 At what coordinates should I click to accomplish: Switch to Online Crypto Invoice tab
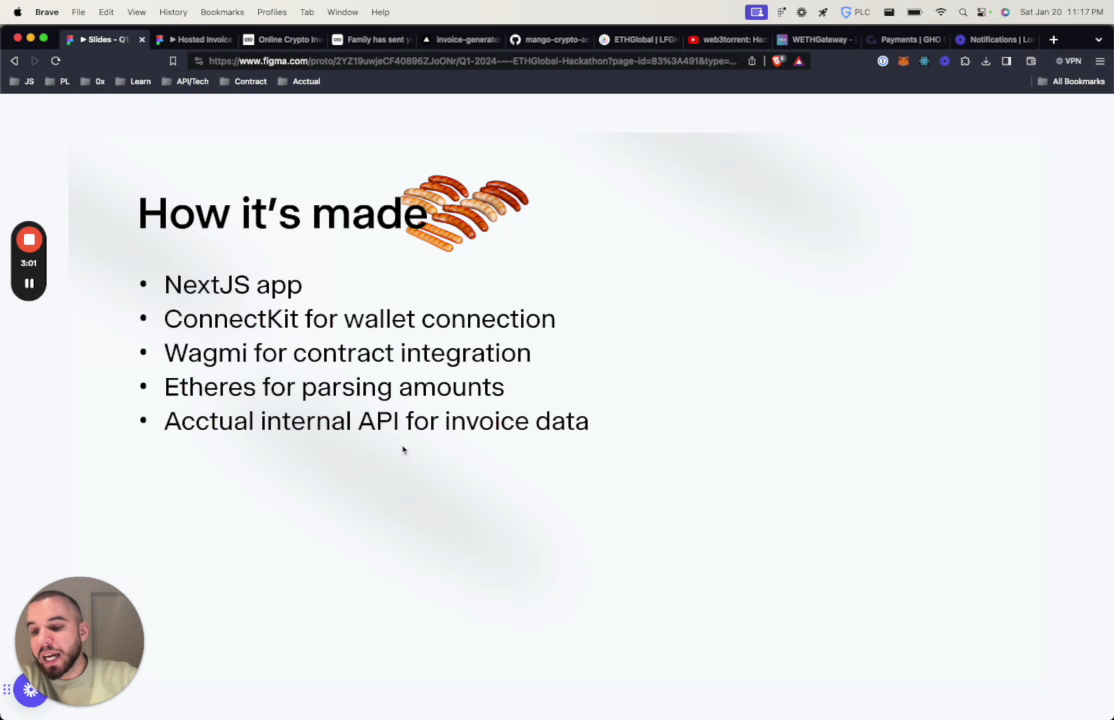[x=283, y=40]
